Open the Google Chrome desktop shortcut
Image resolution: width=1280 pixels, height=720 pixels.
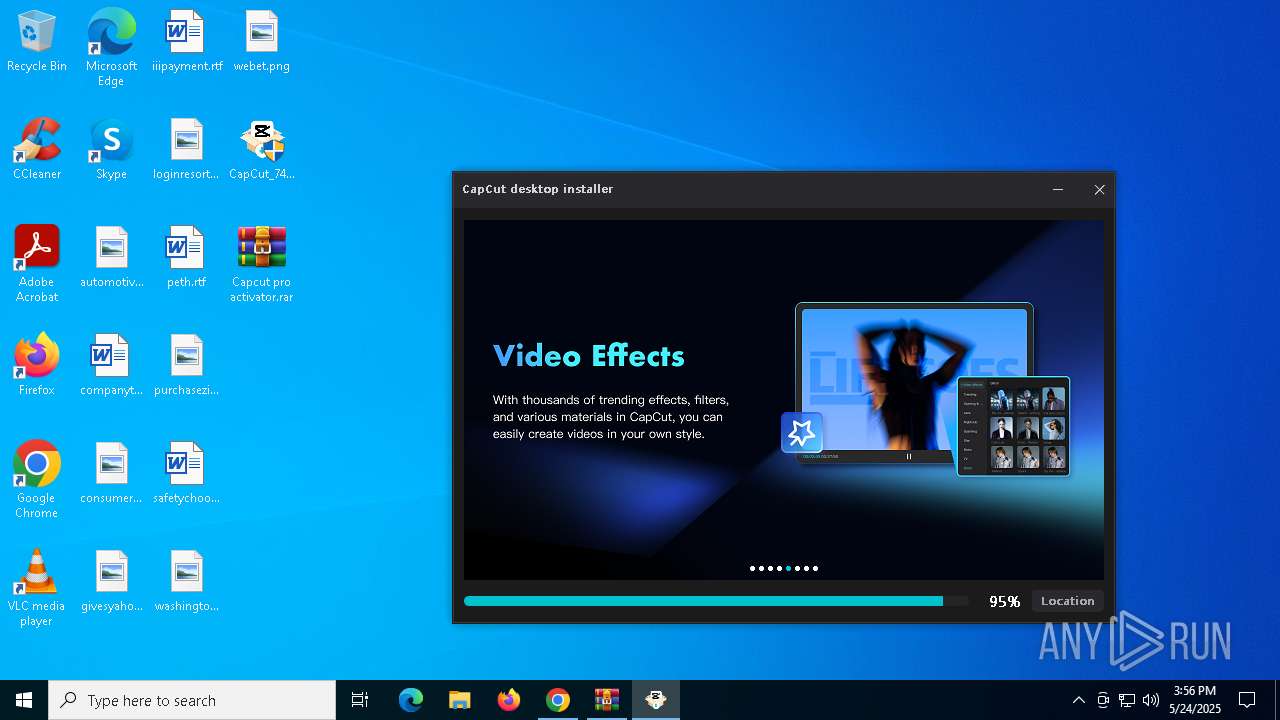pyautogui.click(x=37, y=480)
